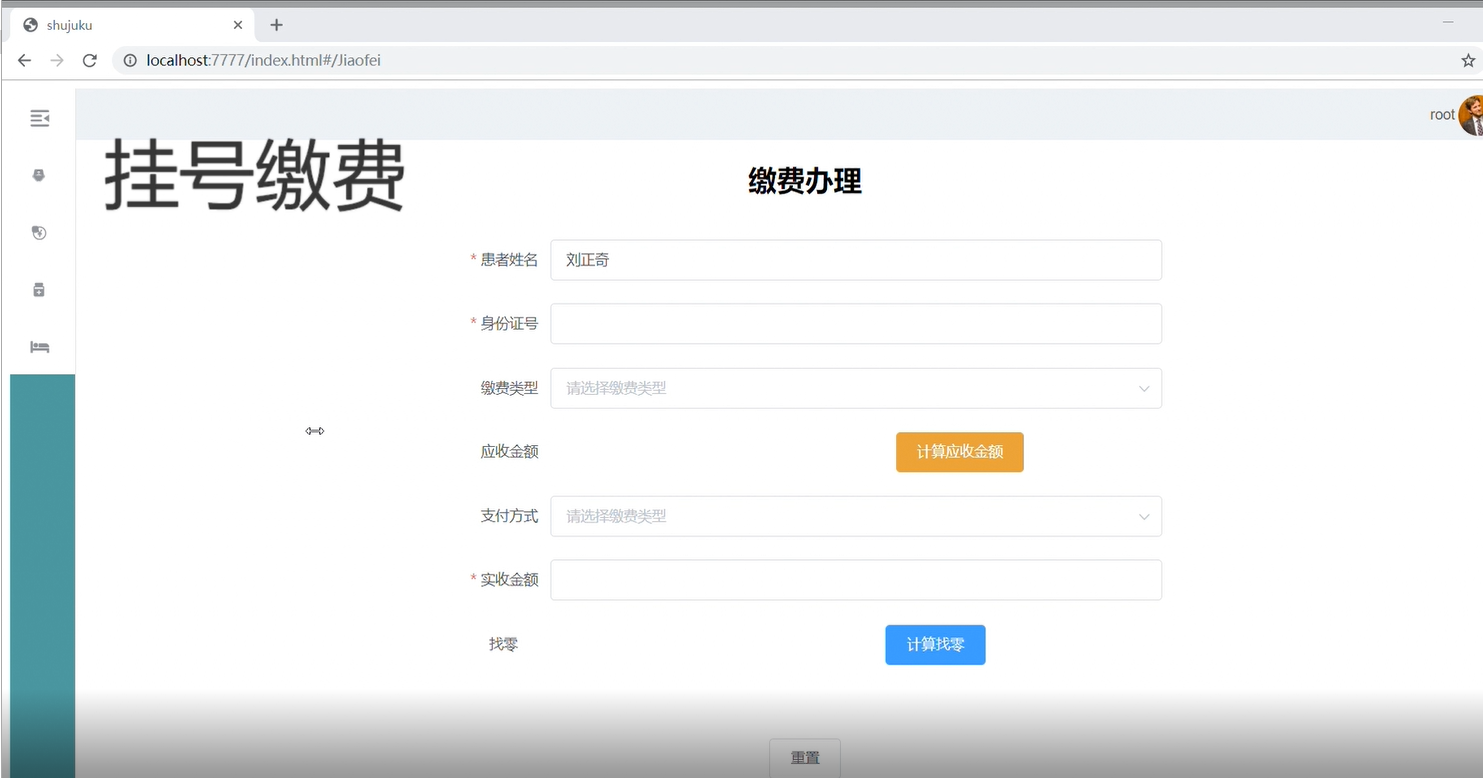This screenshot has height=778, width=1483.
Task: Click the 患者姓名 input field
Action: (856, 260)
